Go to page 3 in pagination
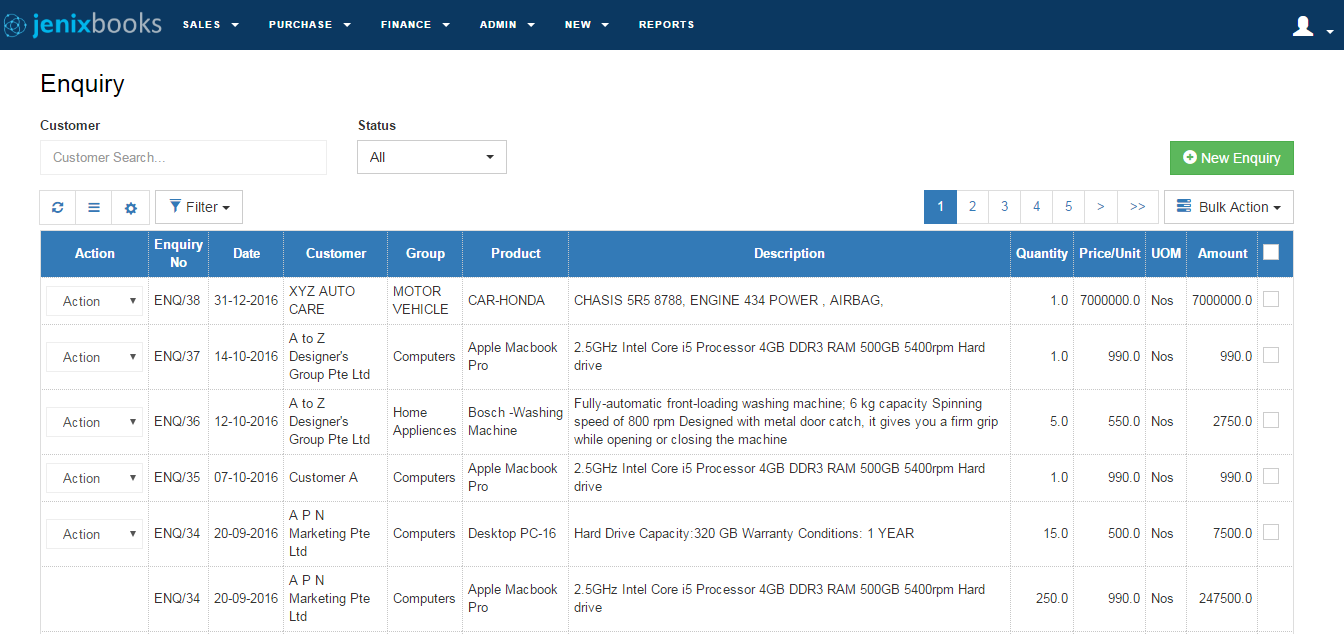Screen dimensions: 1344x634 (1004, 207)
